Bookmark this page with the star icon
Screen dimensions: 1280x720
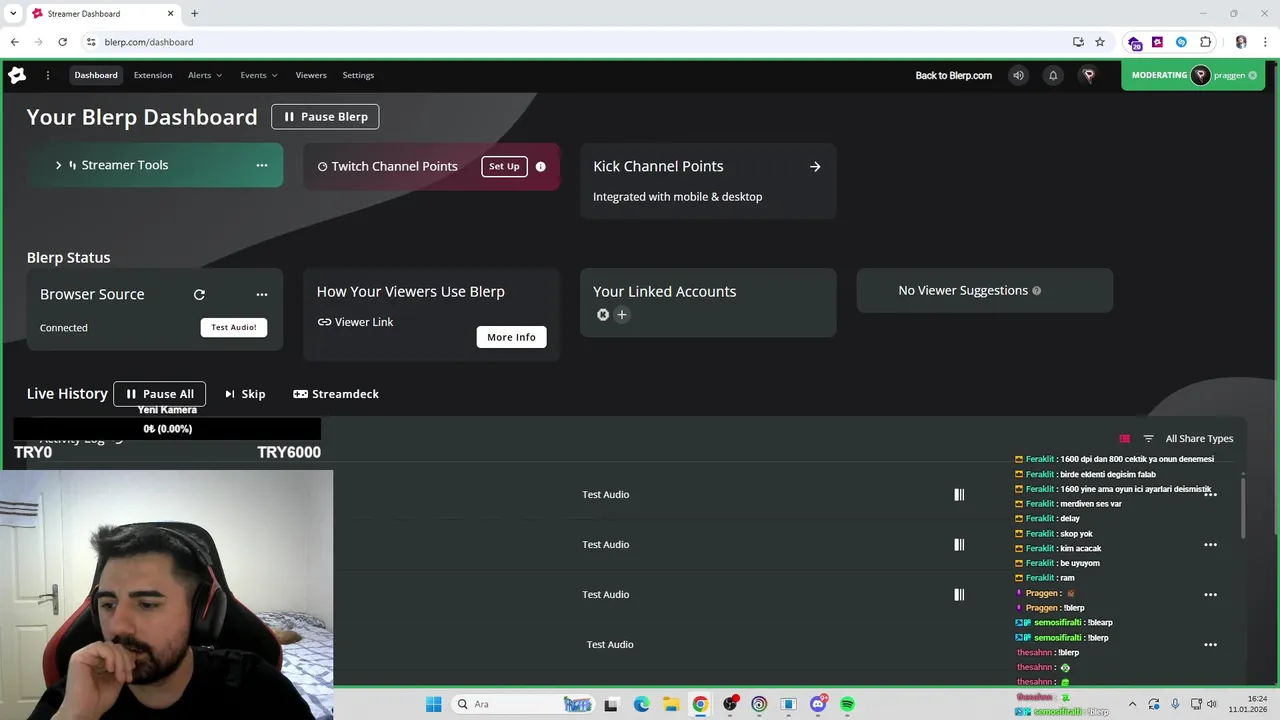tap(1100, 42)
